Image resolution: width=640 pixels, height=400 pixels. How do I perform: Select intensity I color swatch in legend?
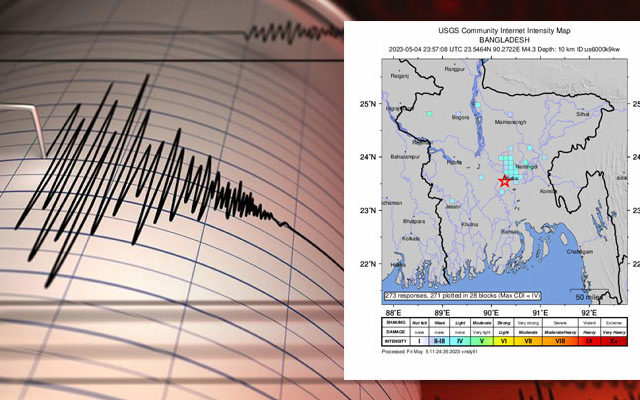[x=419, y=341]
